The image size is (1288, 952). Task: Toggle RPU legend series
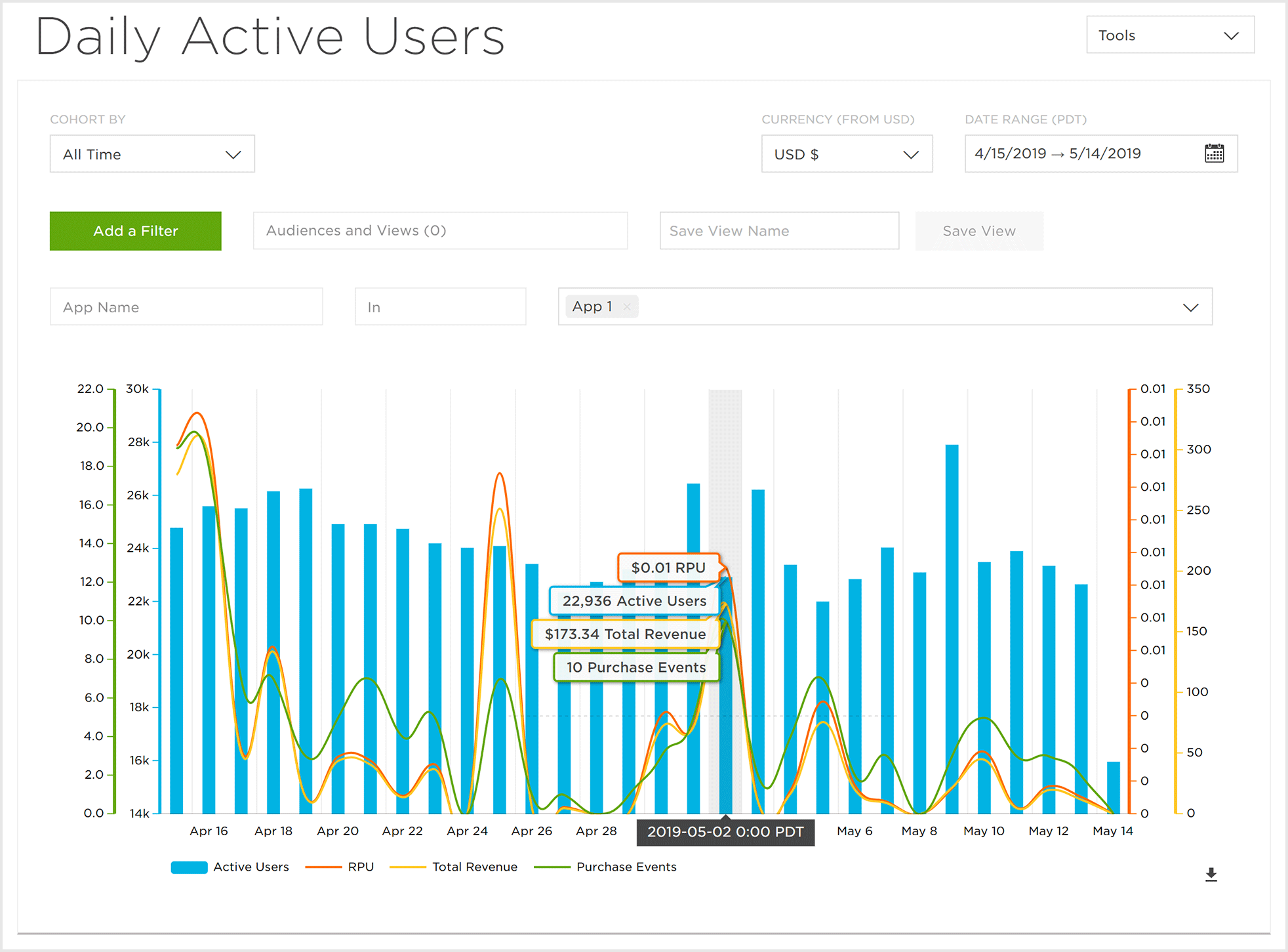tap(360, 867)
